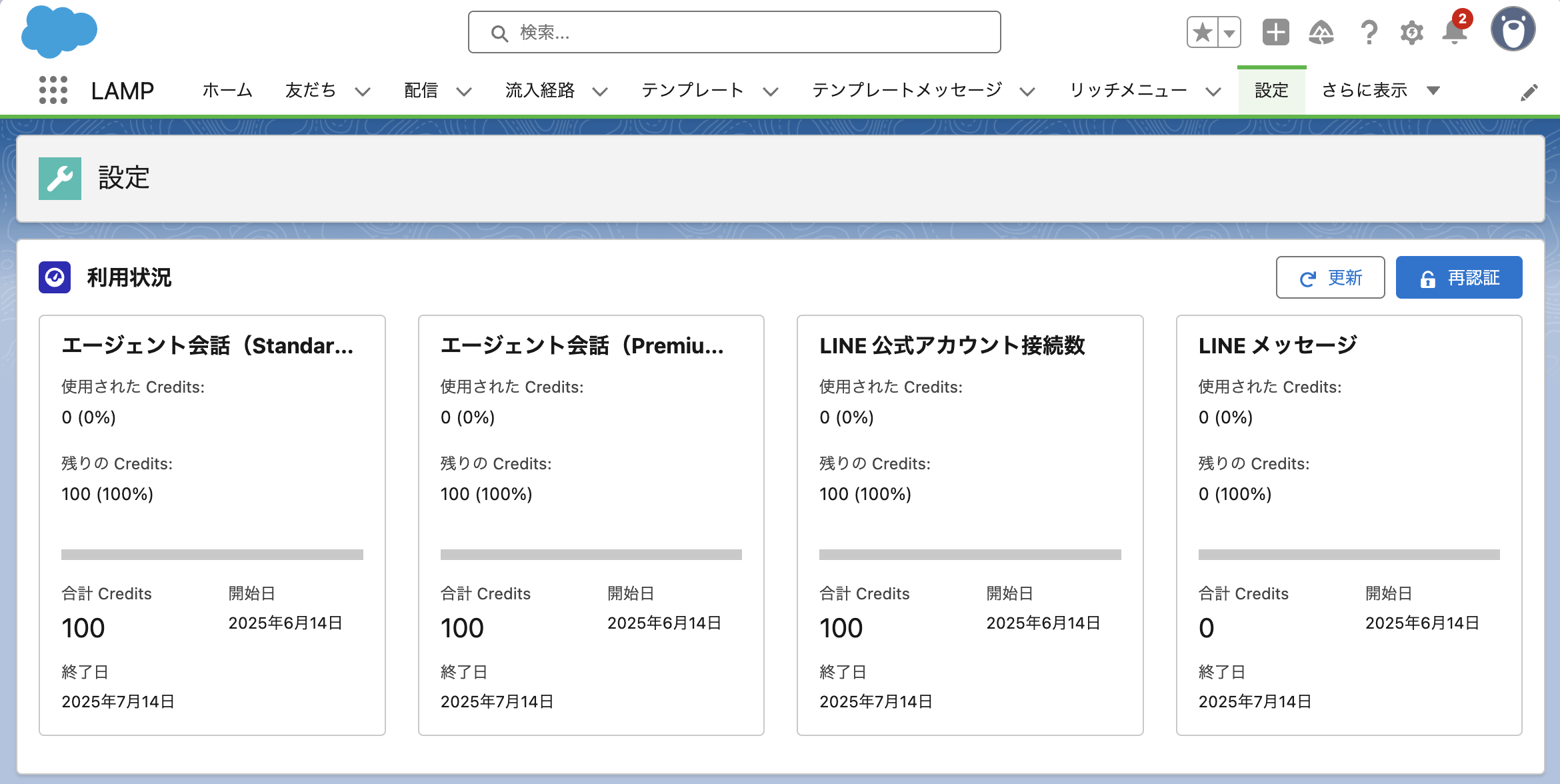Open the さらに表示 more tabs menu
Screen dimensions: 1560x784
(1380, 90)
